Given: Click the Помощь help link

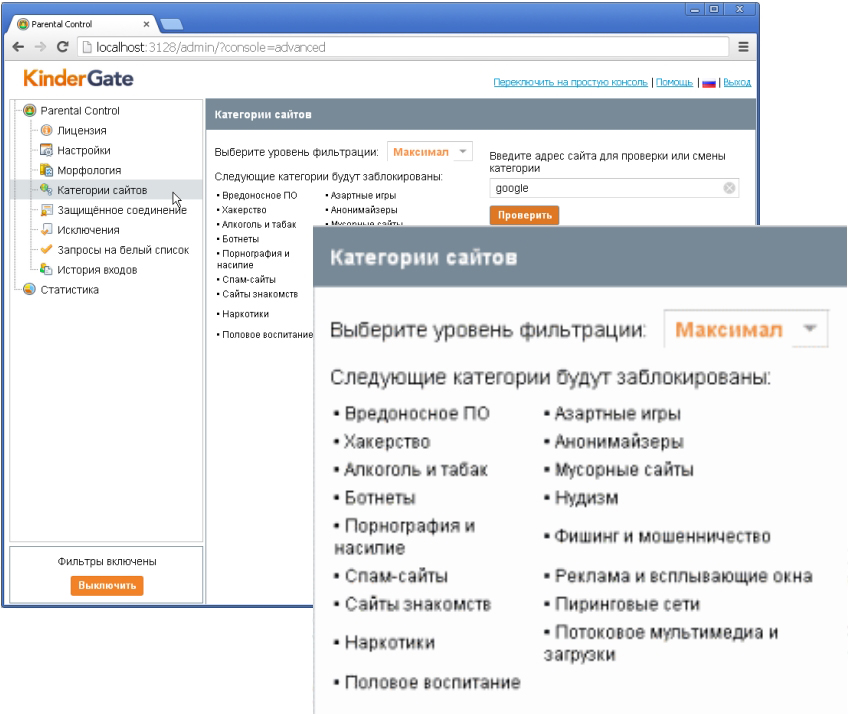Looking at the screenshot, I should [x=675, y=82].
